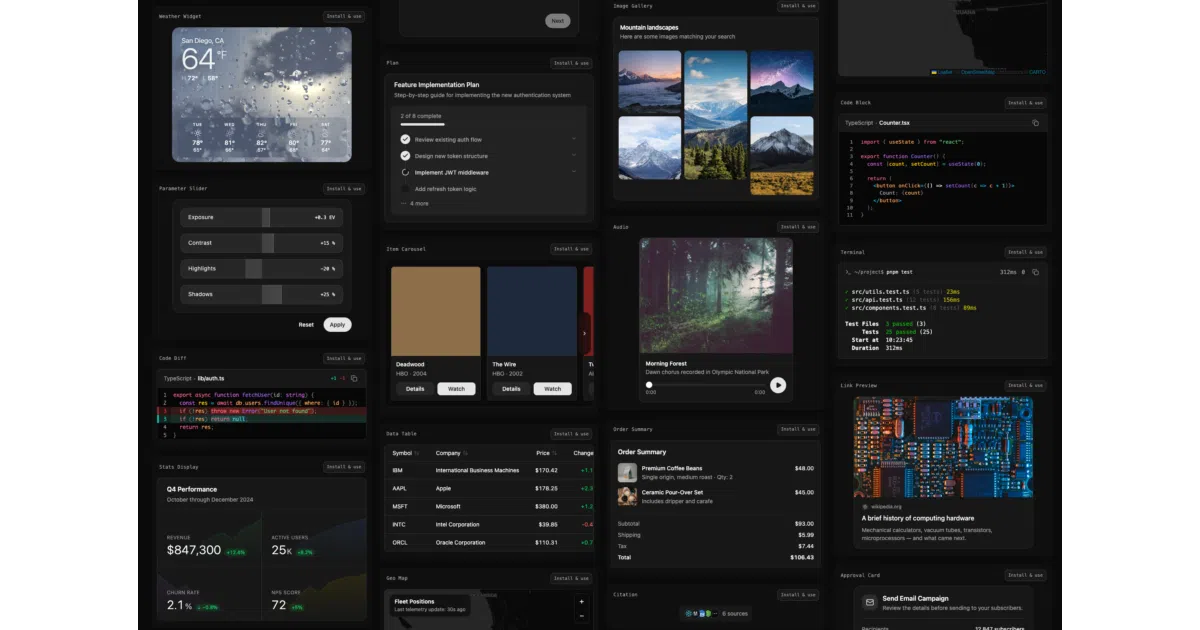Click the Next button at the top
This screenshot has height=630, width=1200.
point(558,20)
